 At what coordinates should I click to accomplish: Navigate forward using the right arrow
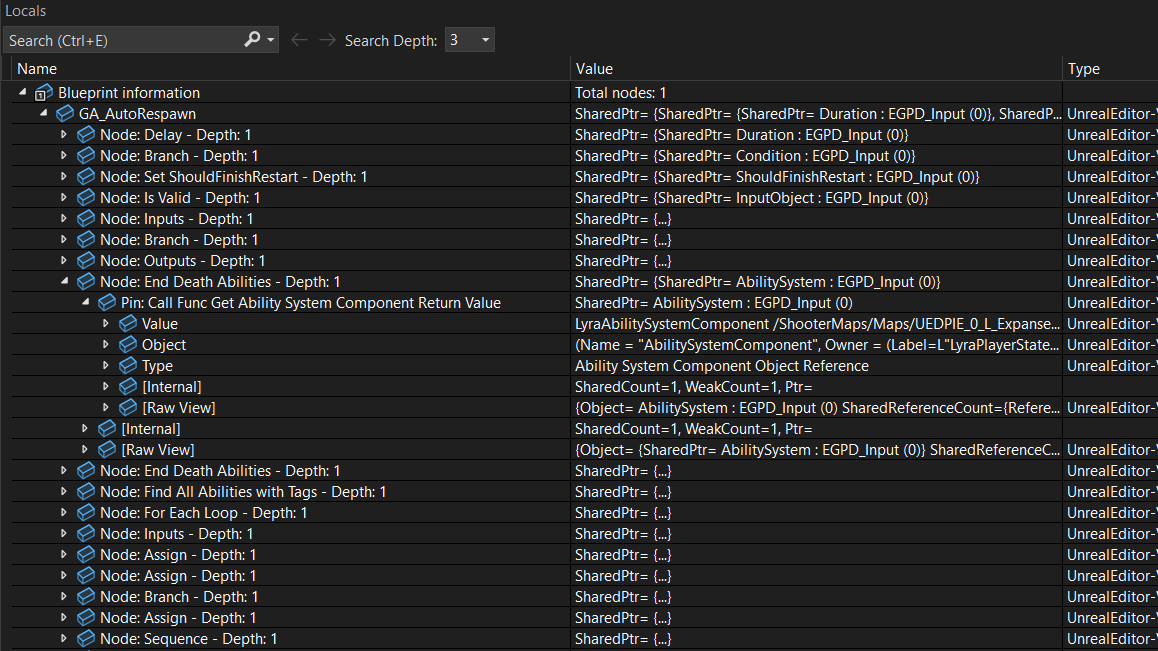tap(326, 39)
